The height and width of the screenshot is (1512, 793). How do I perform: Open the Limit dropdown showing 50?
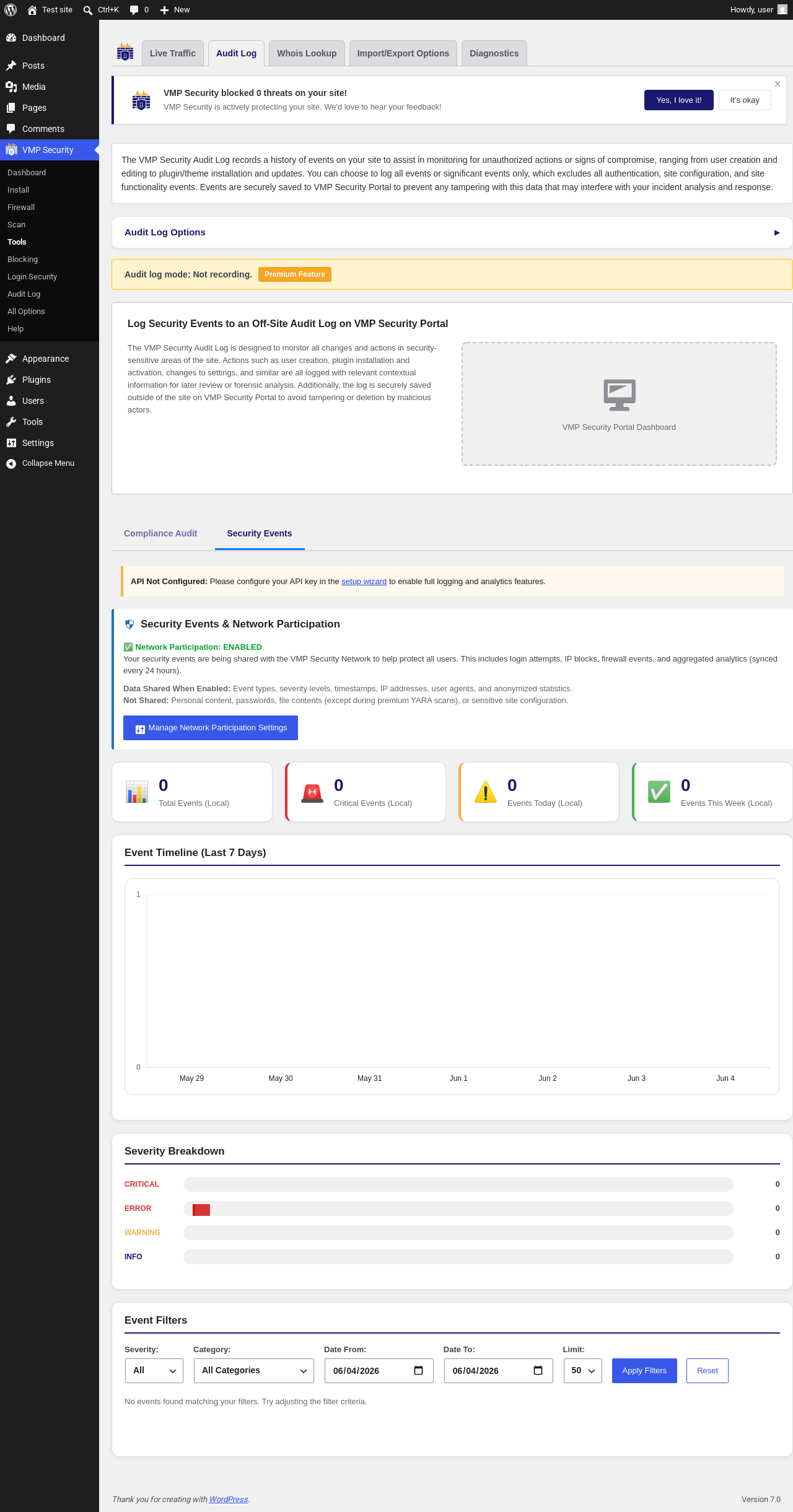tap(583, 1371)
